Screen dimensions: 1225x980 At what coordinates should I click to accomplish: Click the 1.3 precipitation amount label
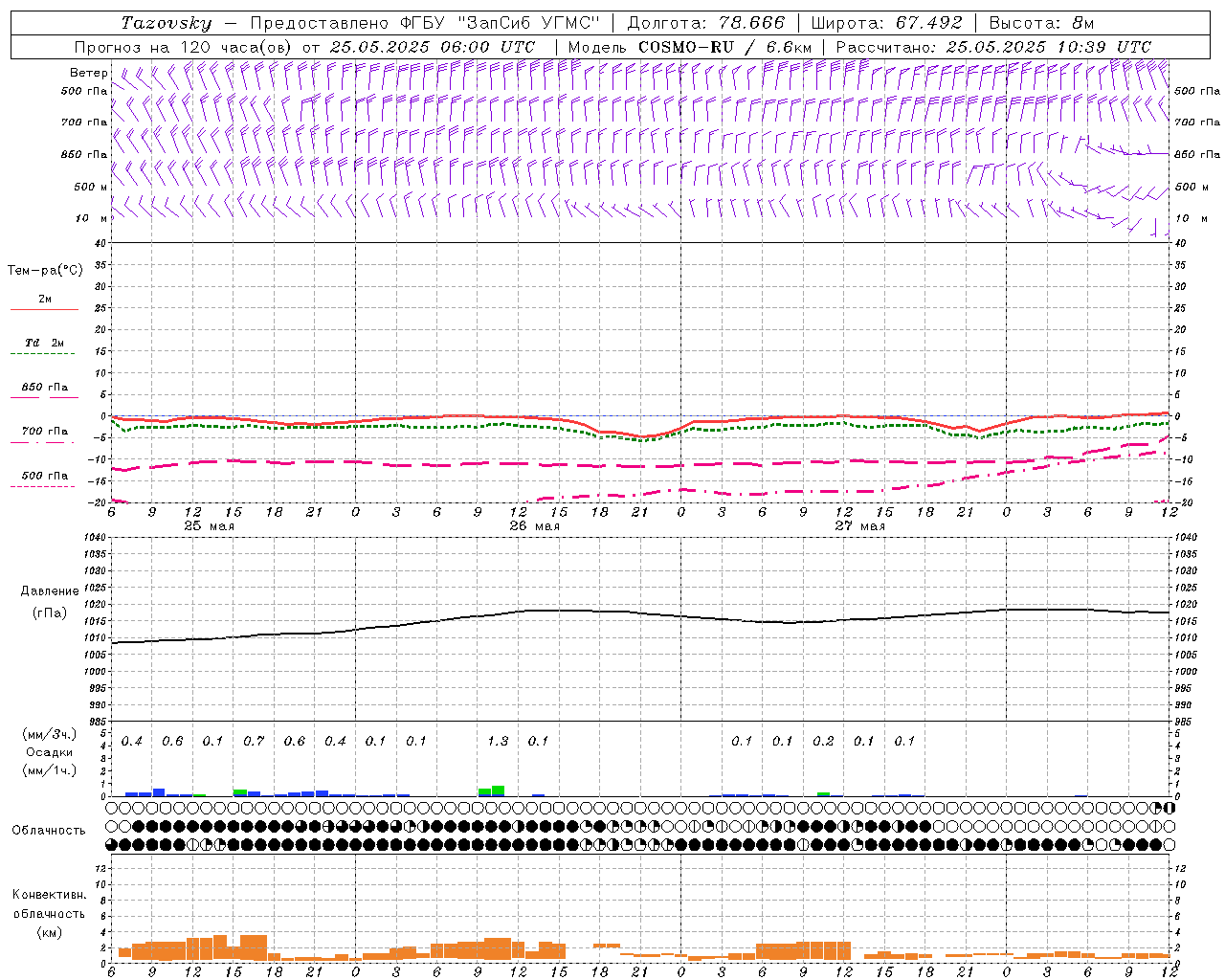point(498,741)
